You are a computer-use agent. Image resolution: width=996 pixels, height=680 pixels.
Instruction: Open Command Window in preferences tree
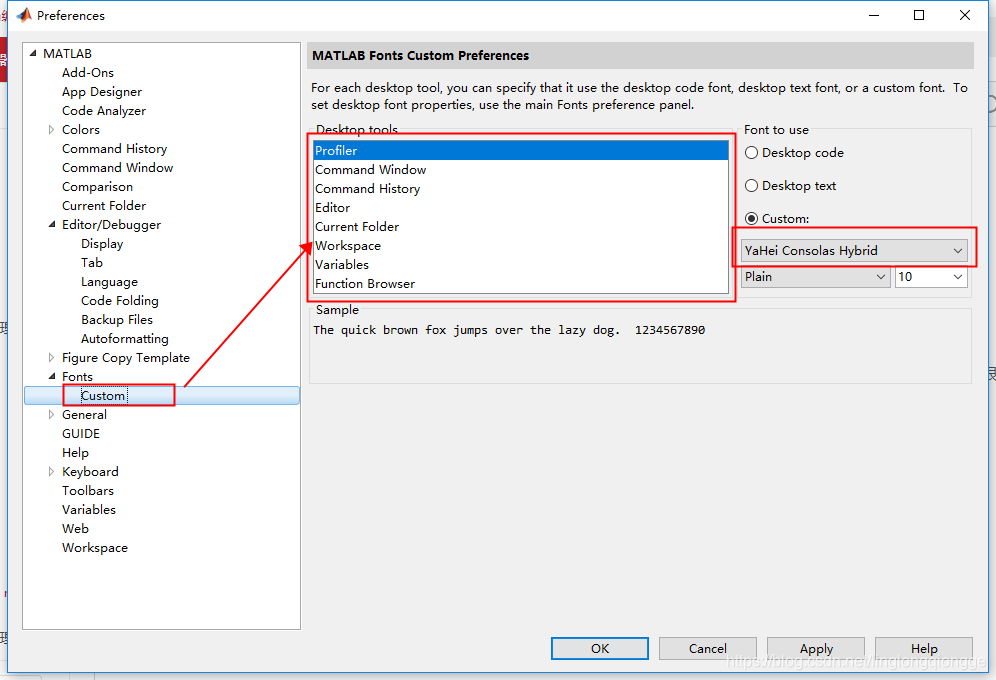pos(118,168)
